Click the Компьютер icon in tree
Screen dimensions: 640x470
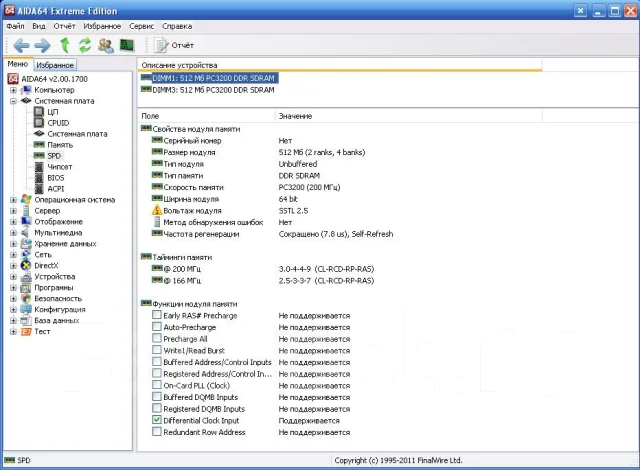(26, 90)
